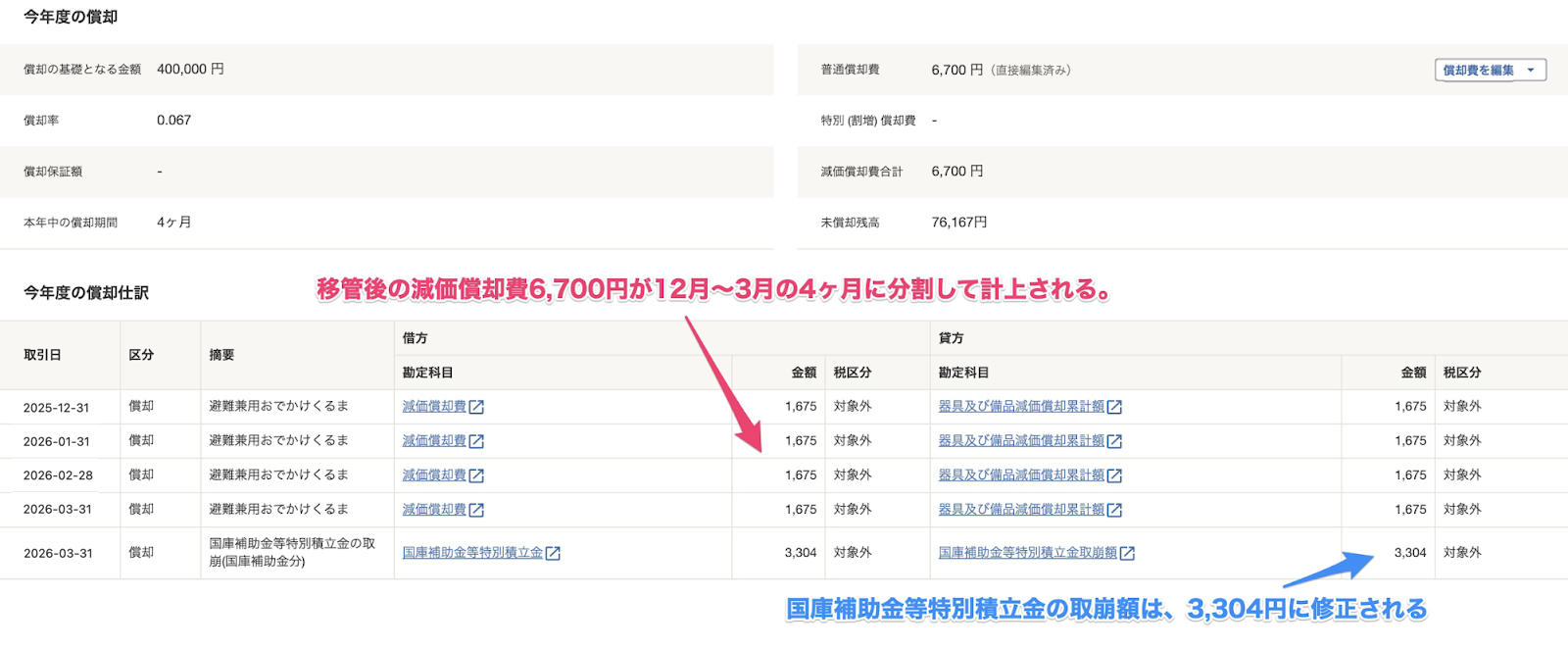The height and width of the screenshot is (648, 1568).
Task: Click the 400,000 円 base amount value
Action: point(190,69)
